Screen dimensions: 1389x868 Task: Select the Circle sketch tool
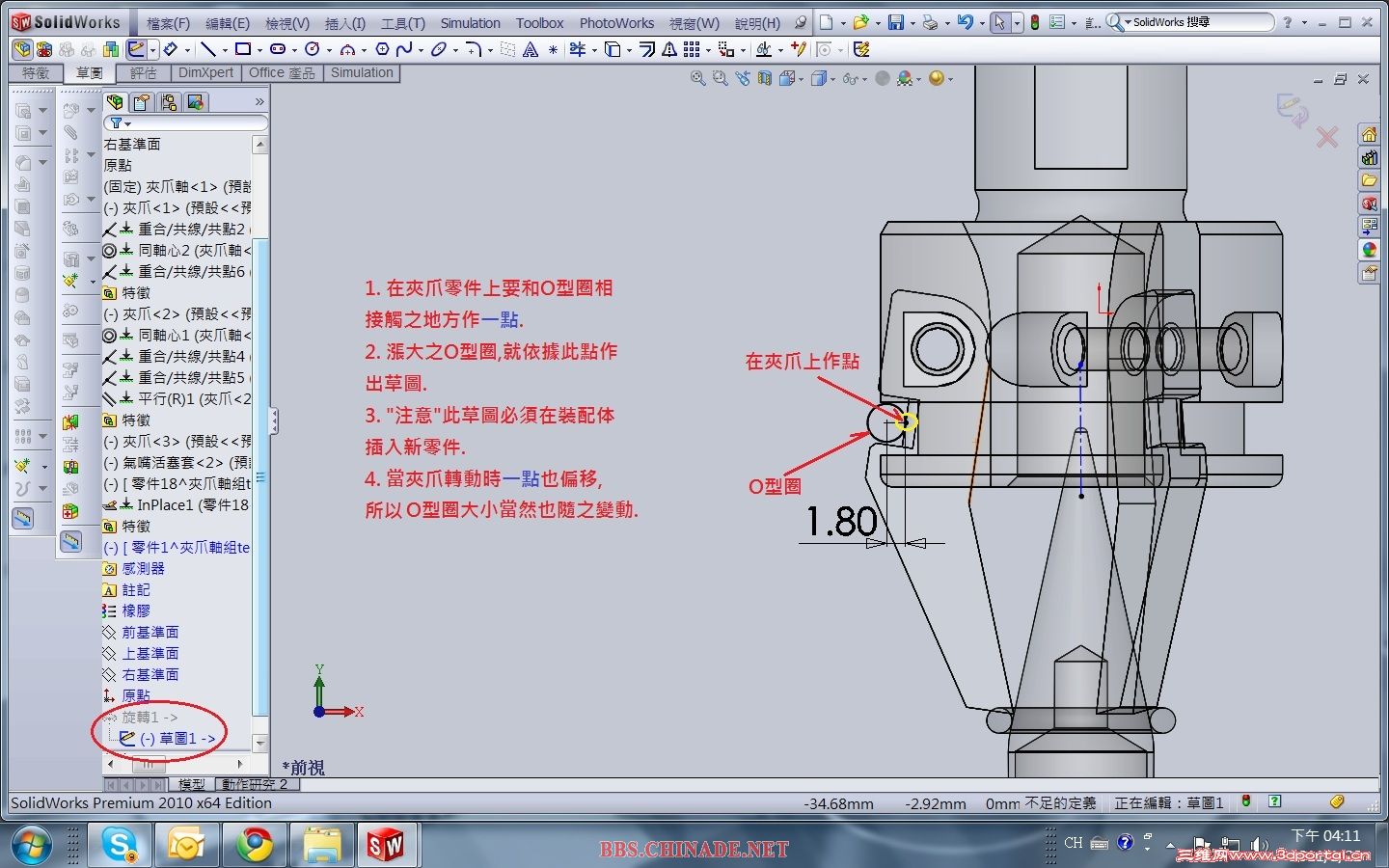313,49
